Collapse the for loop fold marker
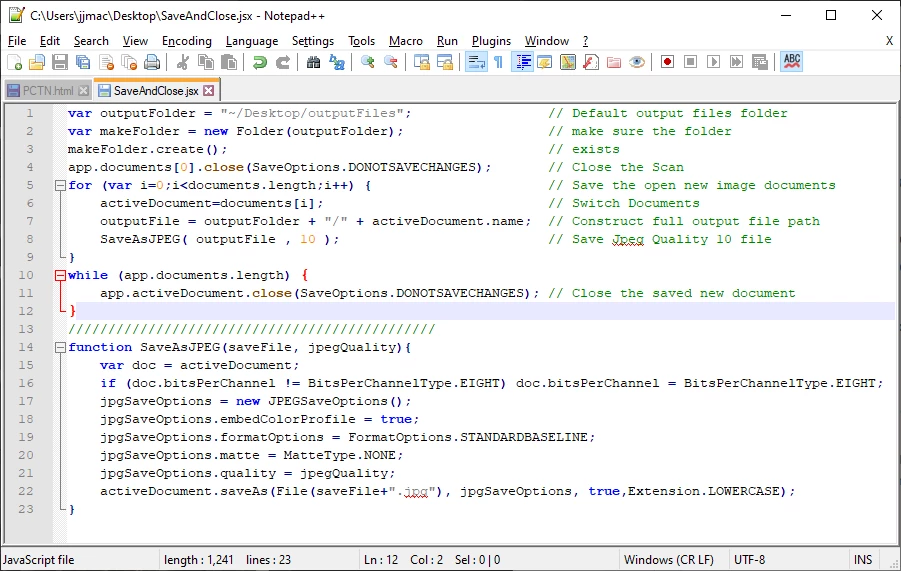 click(60, 185)
